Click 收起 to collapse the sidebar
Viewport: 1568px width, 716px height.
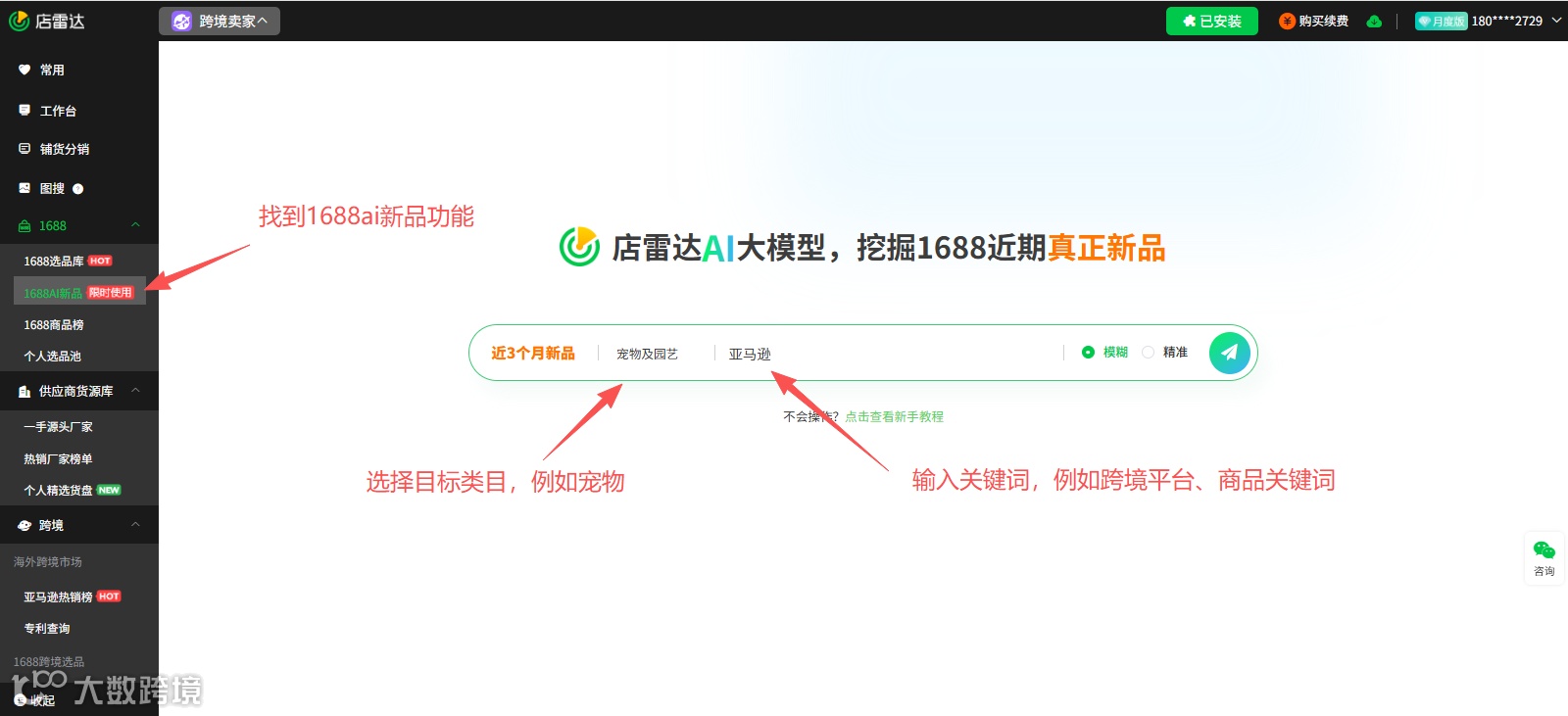35,699
